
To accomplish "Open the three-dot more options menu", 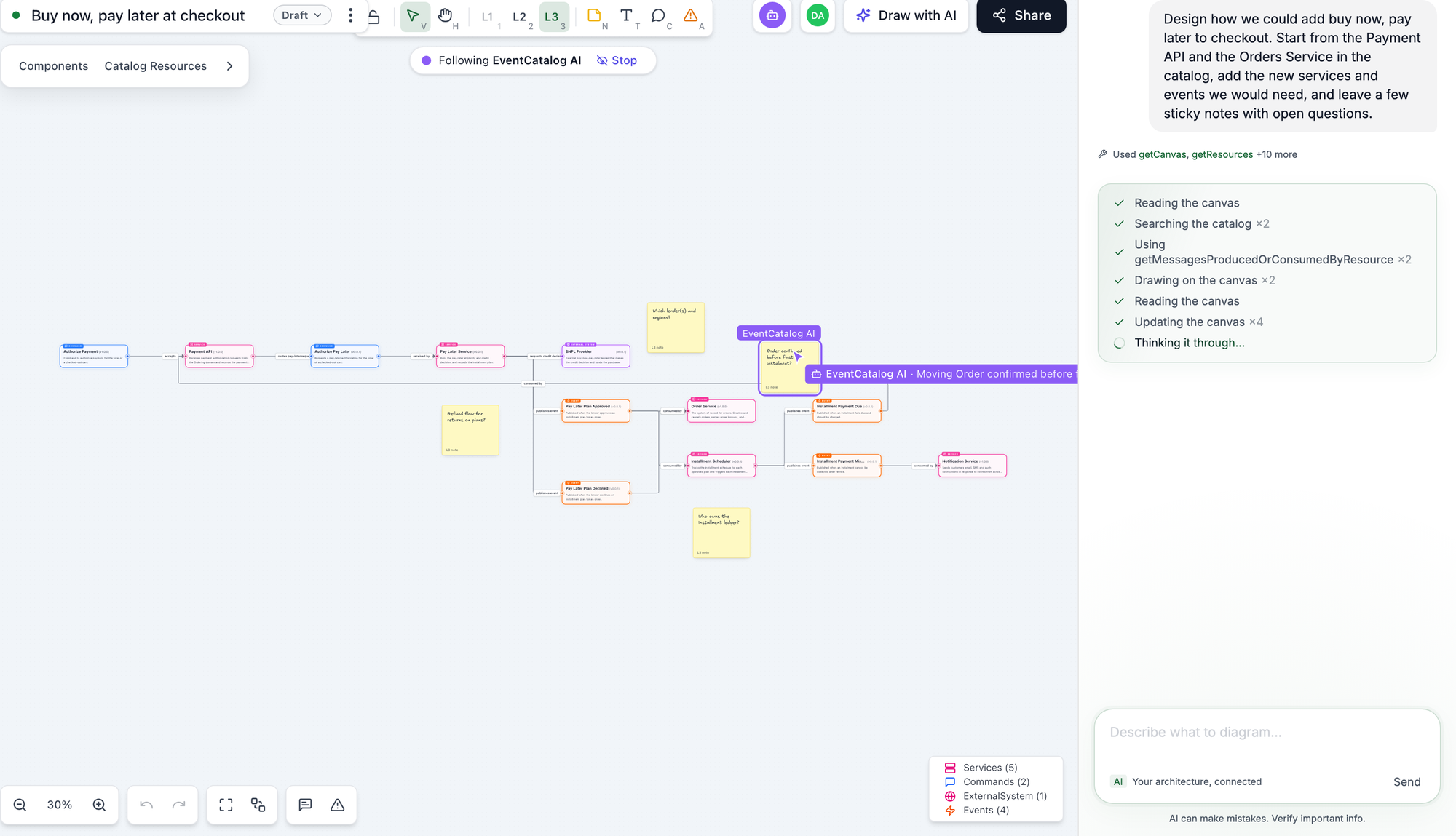I will [351, 15].
